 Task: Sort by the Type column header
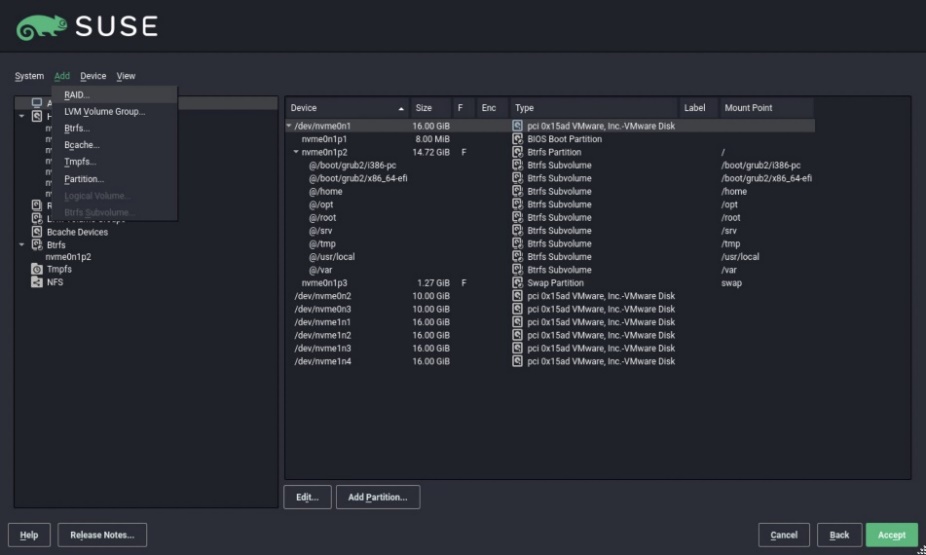tap(594, 108)
